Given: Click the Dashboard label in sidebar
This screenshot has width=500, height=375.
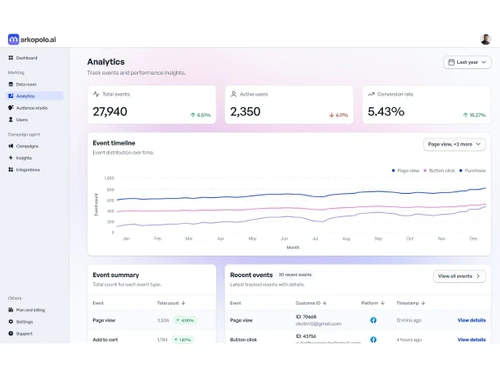Looking at the screenshot, I should [27, 58].
